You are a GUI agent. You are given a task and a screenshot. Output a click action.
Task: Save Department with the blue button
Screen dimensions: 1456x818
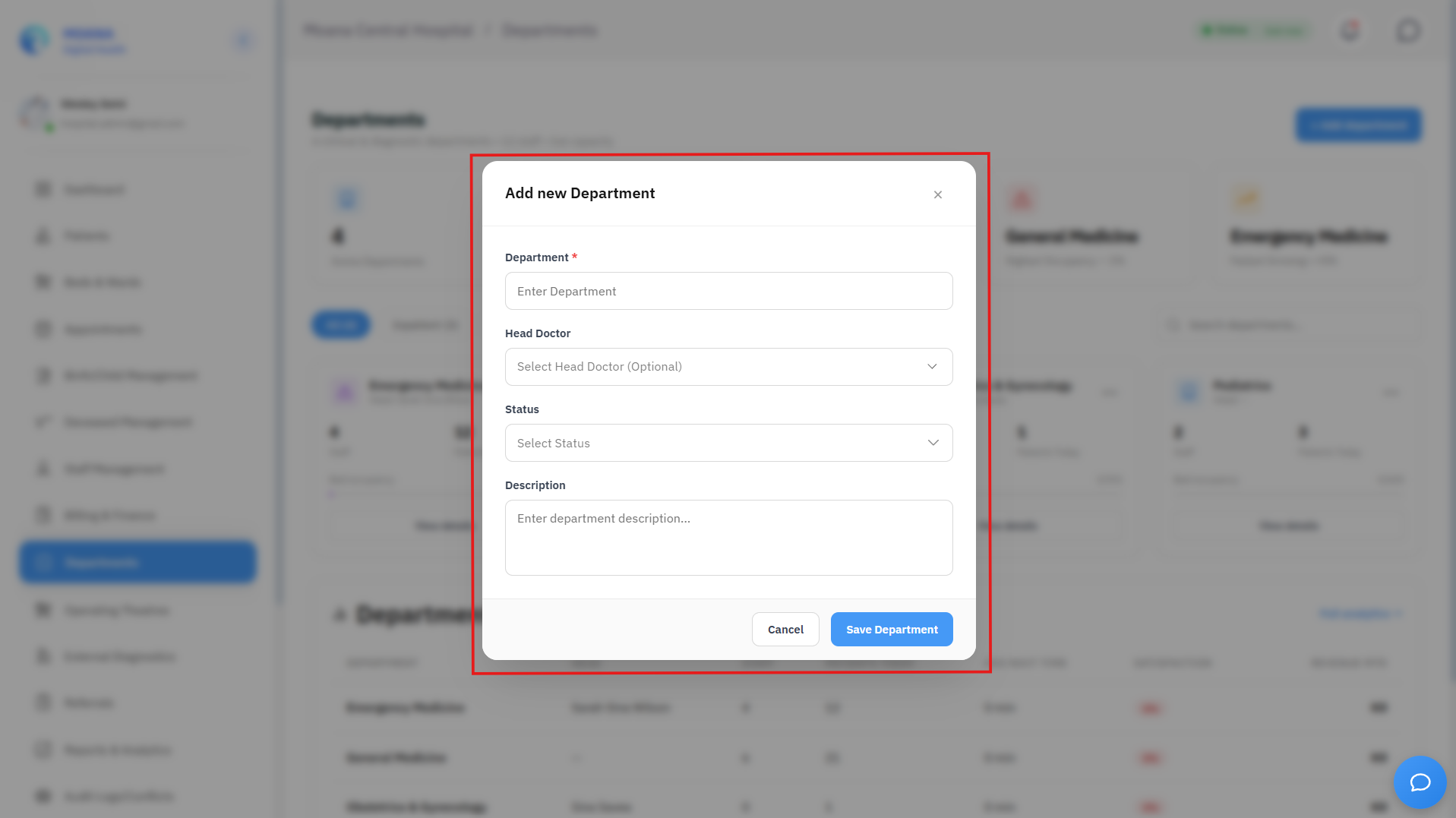(x=892, y=630)
